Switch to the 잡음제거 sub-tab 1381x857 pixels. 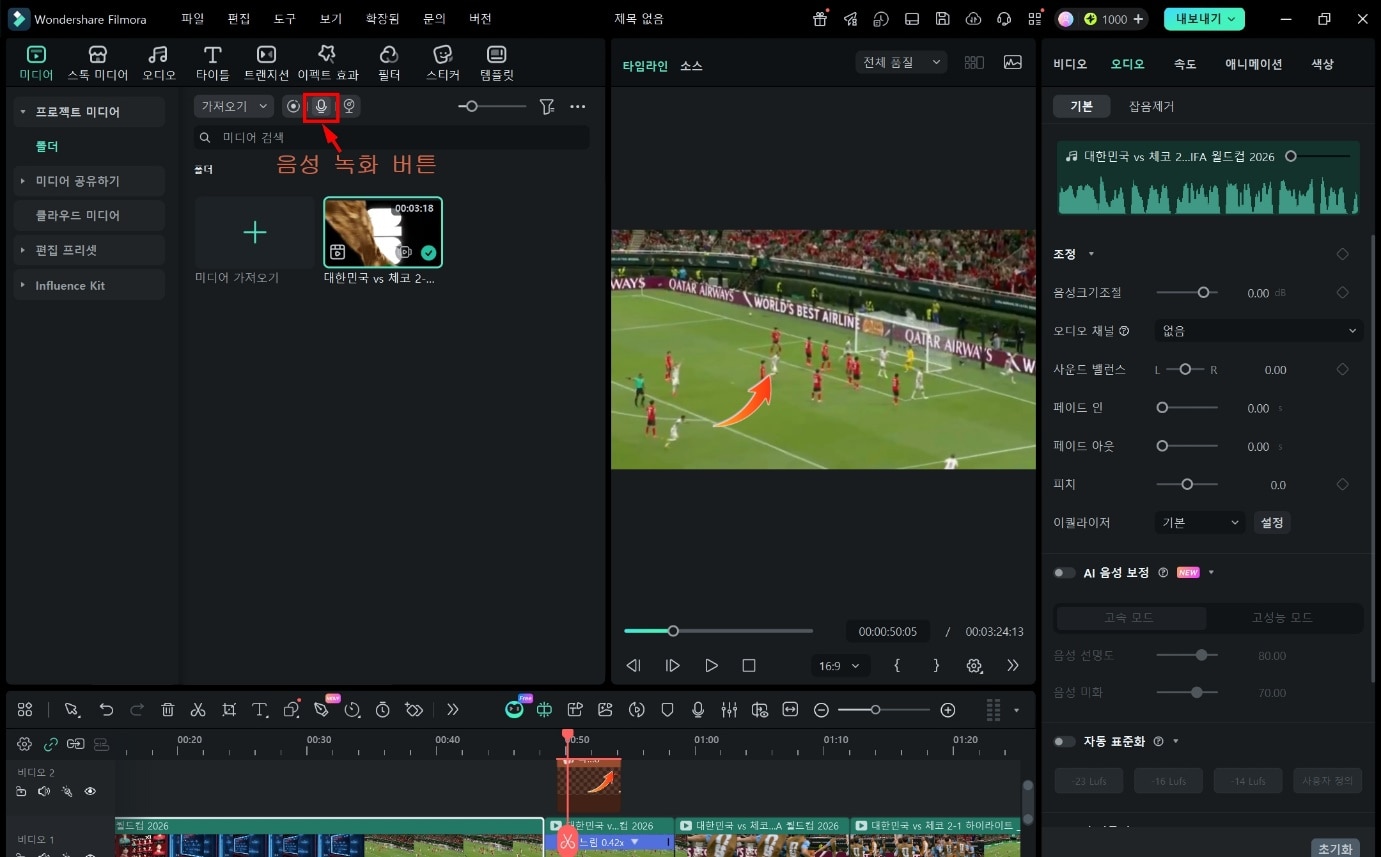click(x=1152, y=106)
